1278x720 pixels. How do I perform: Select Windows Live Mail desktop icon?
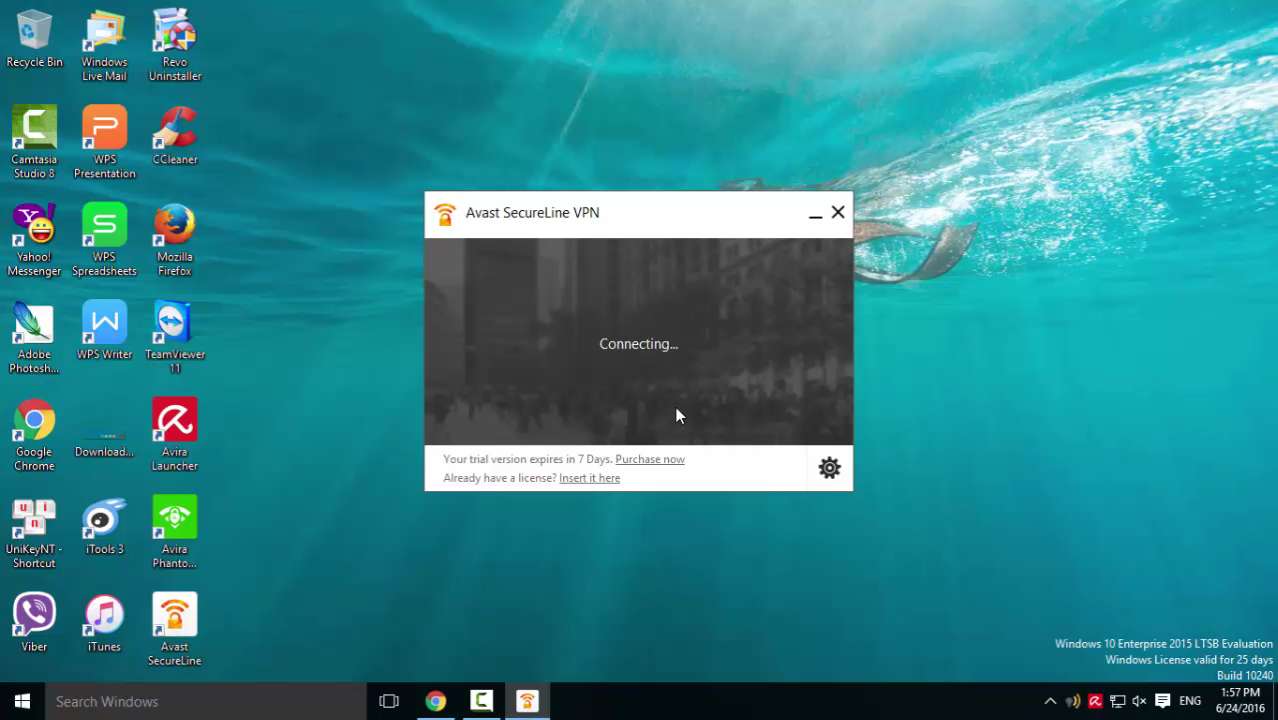click(104, 46)
